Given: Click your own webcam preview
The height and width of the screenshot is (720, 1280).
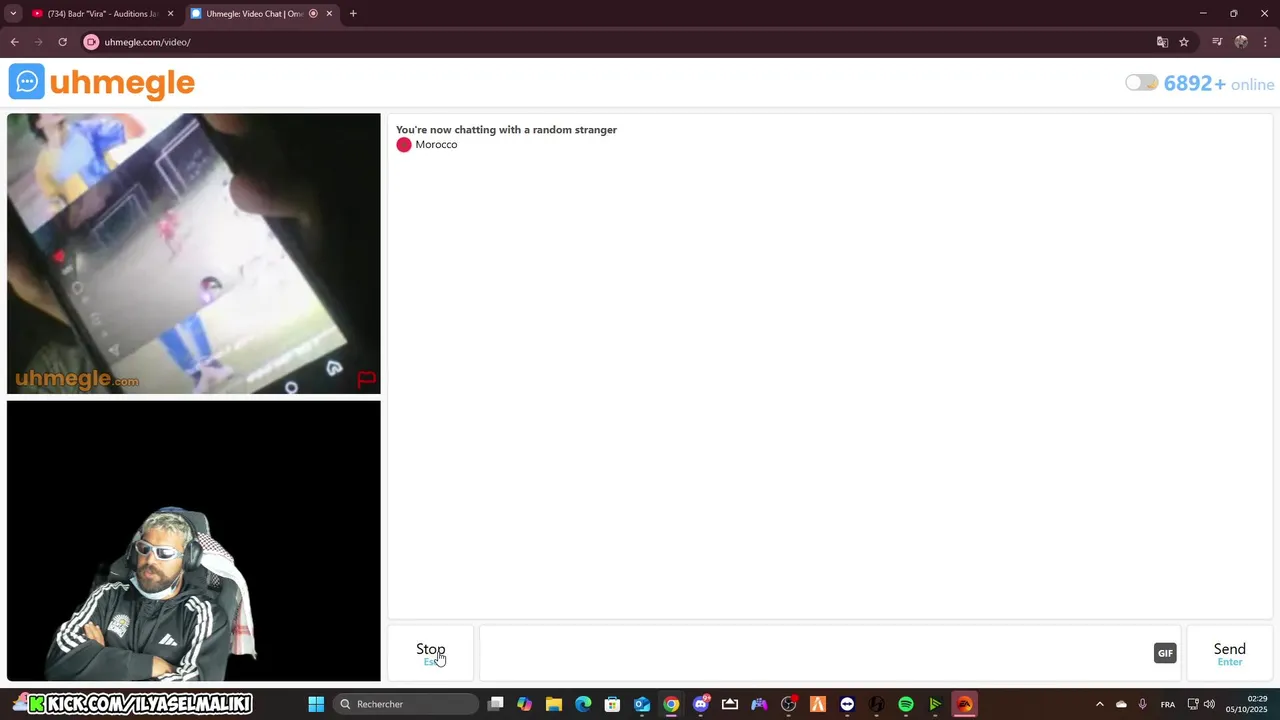Looking at the screenshot, I should point(194,541).
